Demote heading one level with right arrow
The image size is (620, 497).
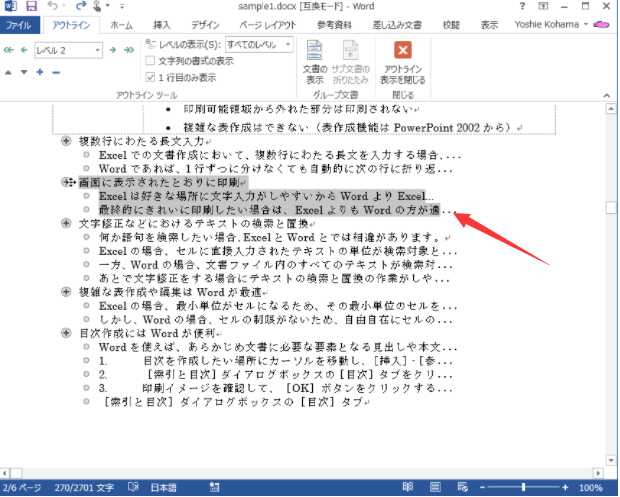click(113, 50)
